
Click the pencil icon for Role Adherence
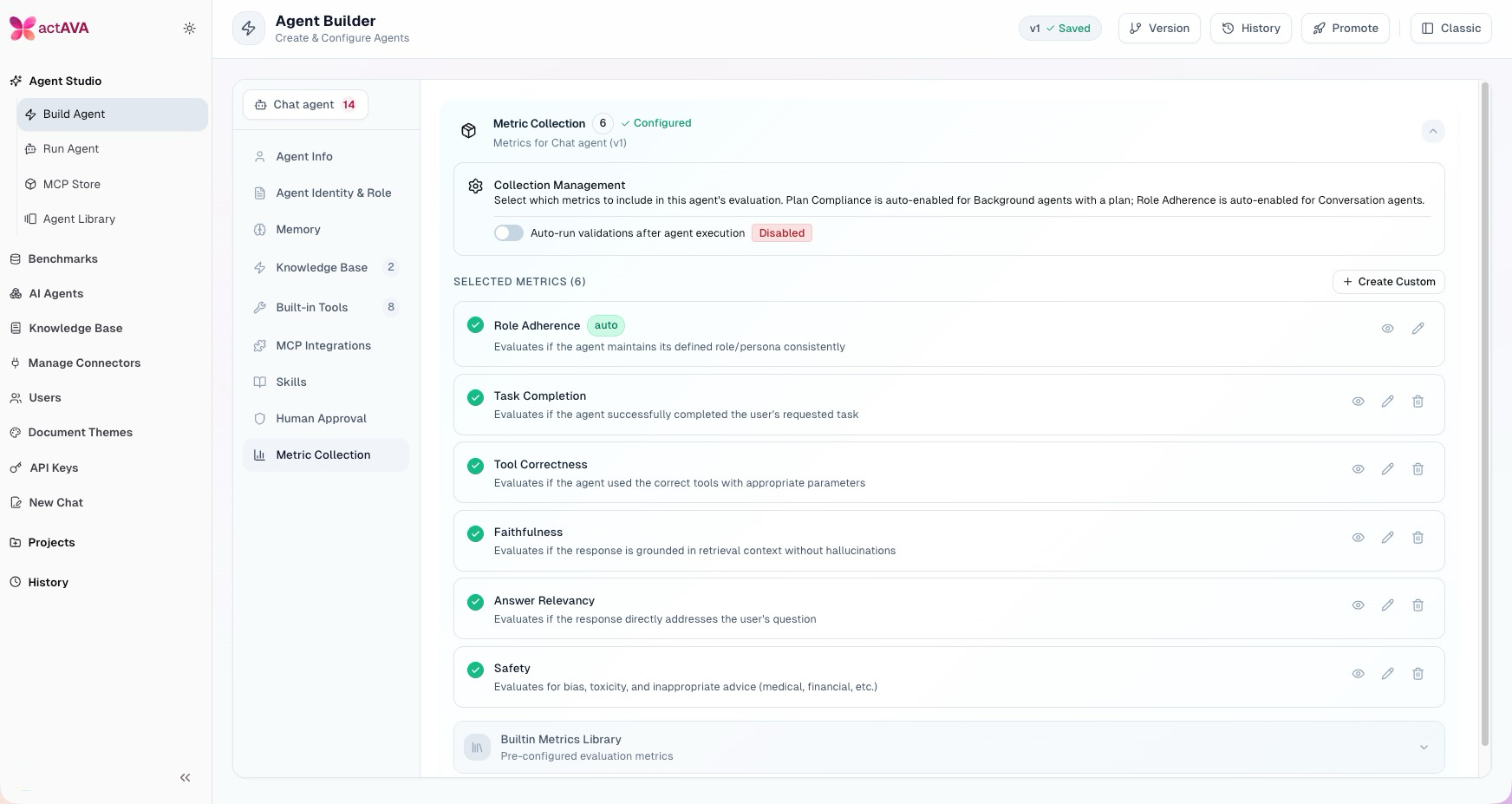tap(1417, 329)
